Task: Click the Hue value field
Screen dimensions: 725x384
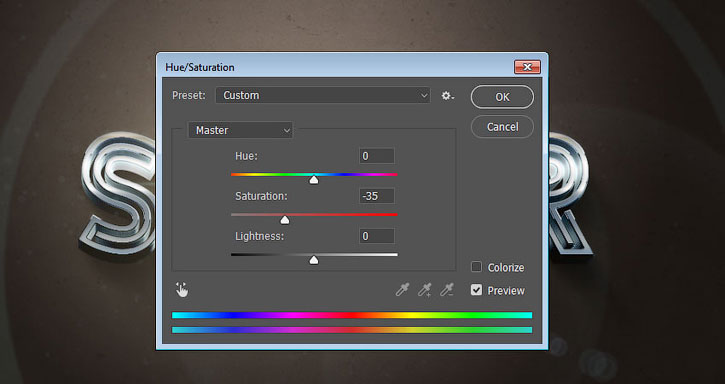Action: [377, 156]
